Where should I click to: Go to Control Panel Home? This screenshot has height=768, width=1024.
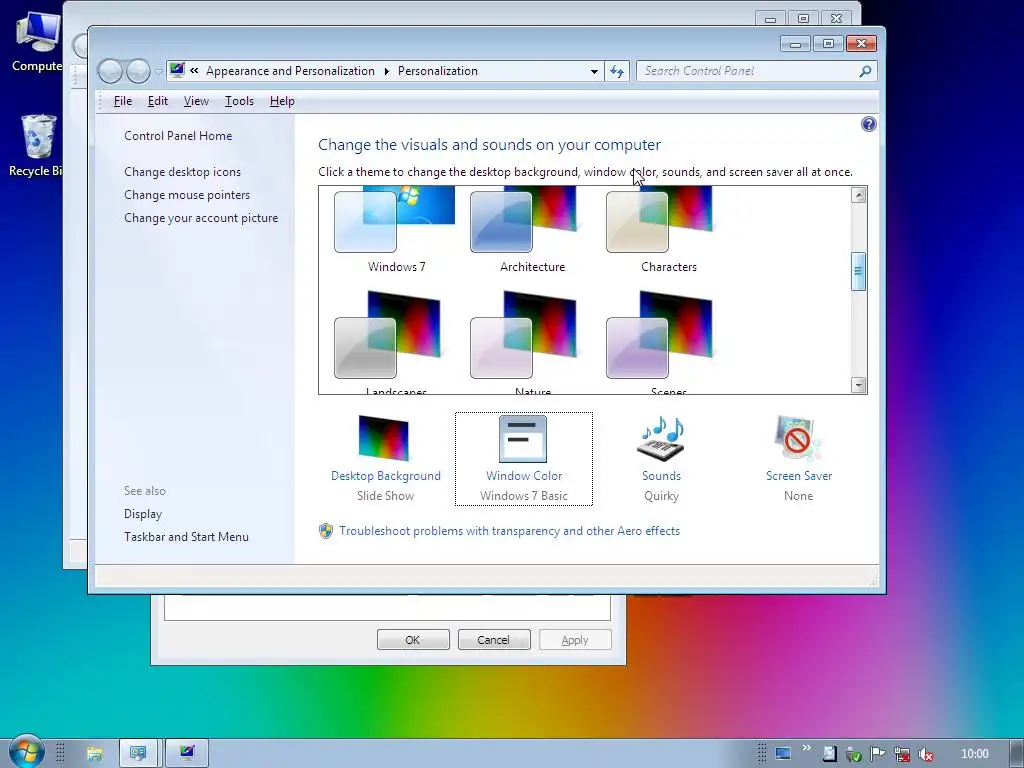click(x=178, y=136)
